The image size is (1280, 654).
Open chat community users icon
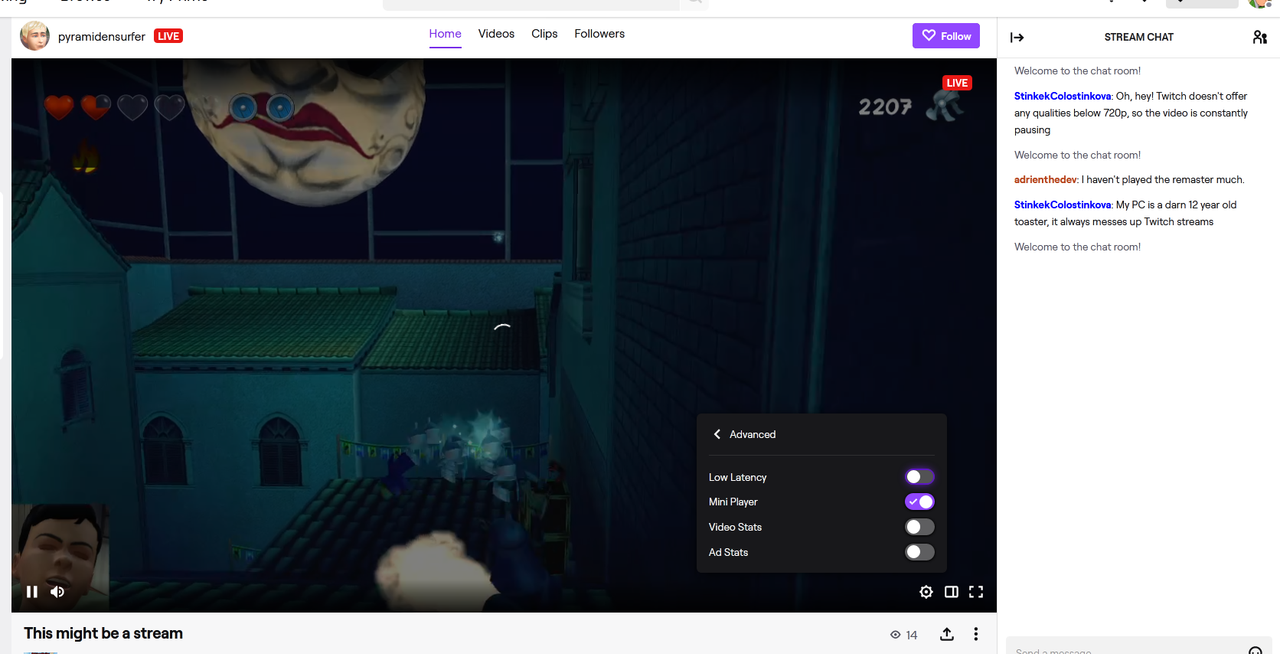pos(1259,37)
